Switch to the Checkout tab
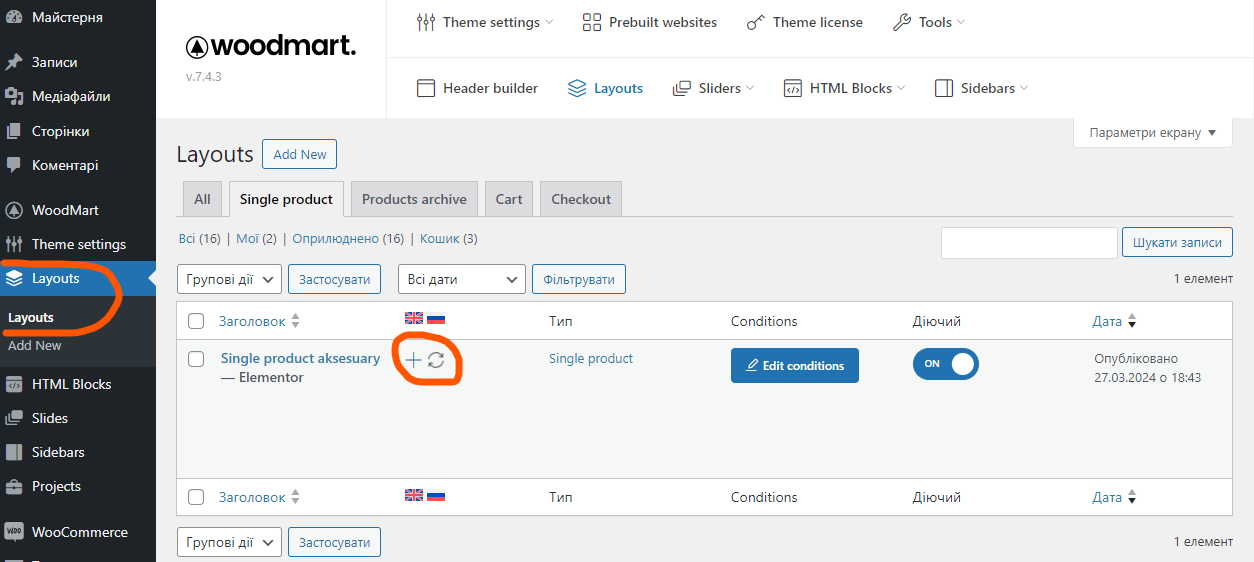 pos(581,199)
